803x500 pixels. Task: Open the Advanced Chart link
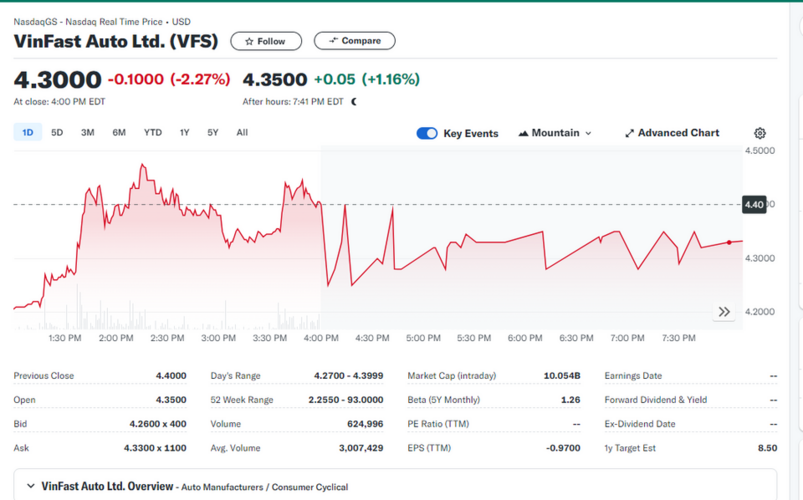point(672,133)
